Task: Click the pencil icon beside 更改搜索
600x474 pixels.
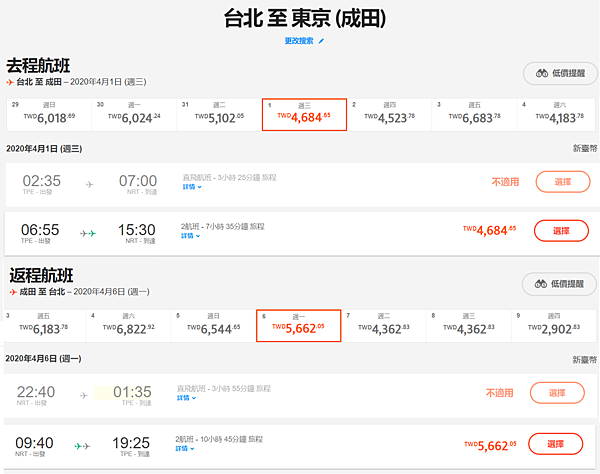Action: (321, 41)
